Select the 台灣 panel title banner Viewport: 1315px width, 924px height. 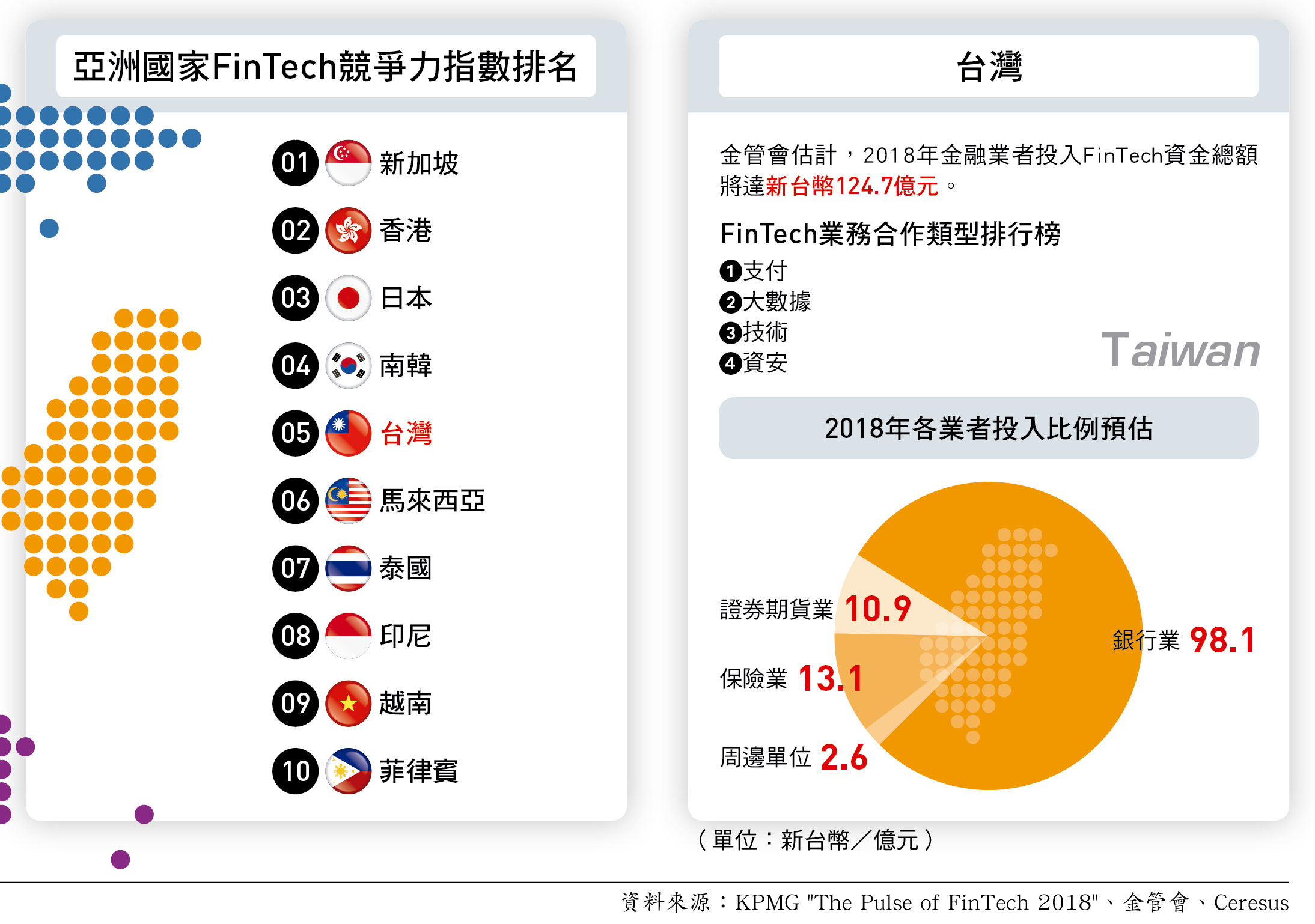click(989, 66)
